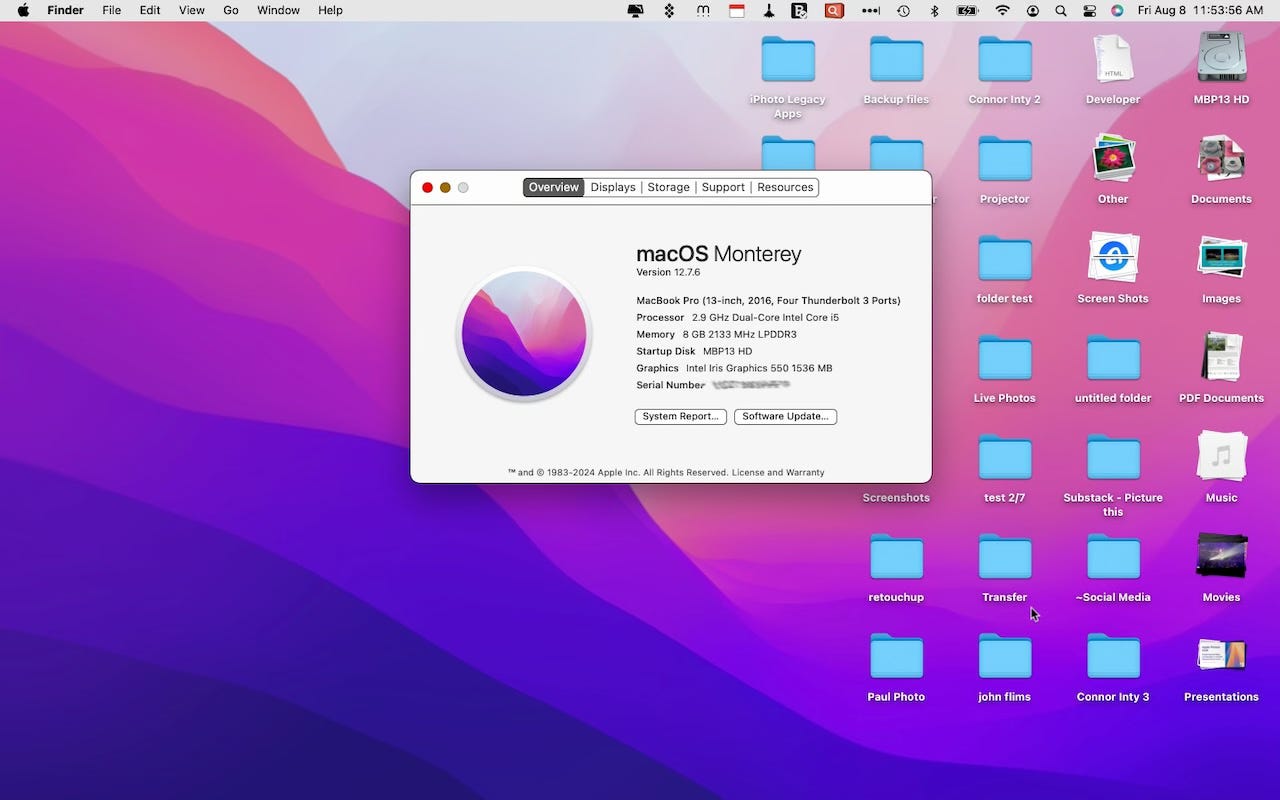Select the iPhoto Legacy Apps folder
This screenshot has width=1280, height=800.
[788, 59]
